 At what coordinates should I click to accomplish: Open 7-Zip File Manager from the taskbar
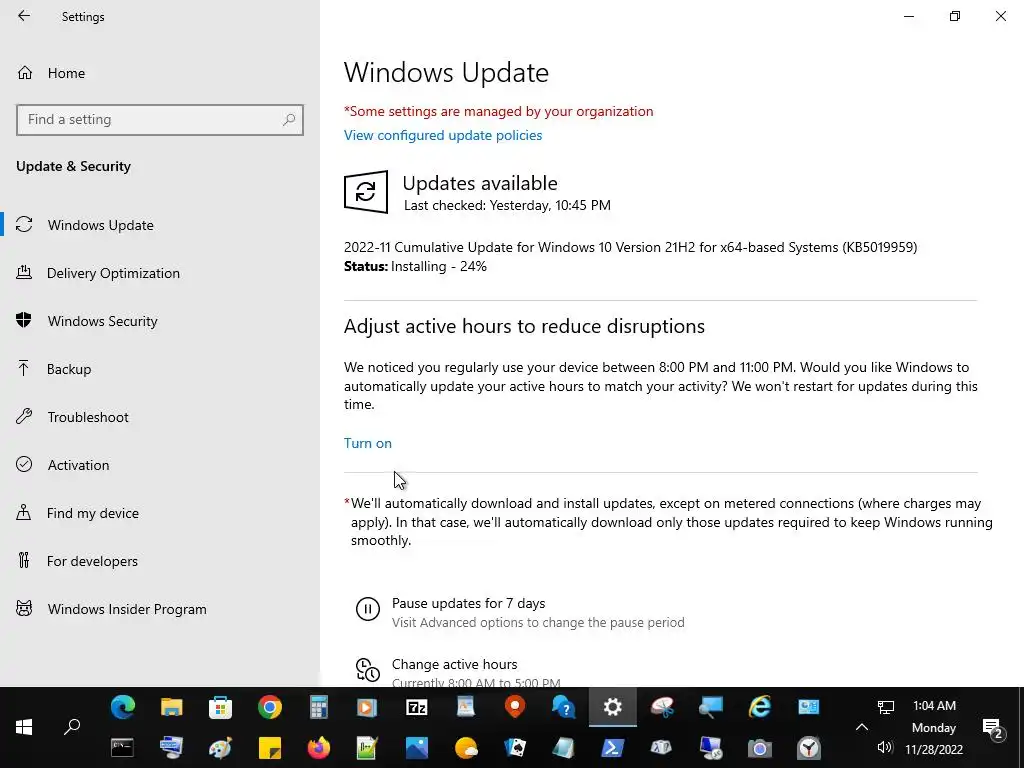click(x=417, y=707)
